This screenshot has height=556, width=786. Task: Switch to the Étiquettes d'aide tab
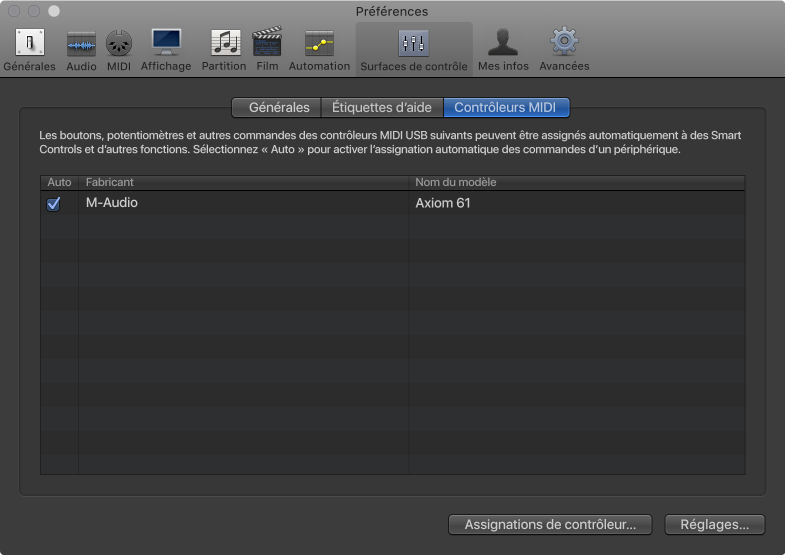pyautogui.click(x=382, y=107)
